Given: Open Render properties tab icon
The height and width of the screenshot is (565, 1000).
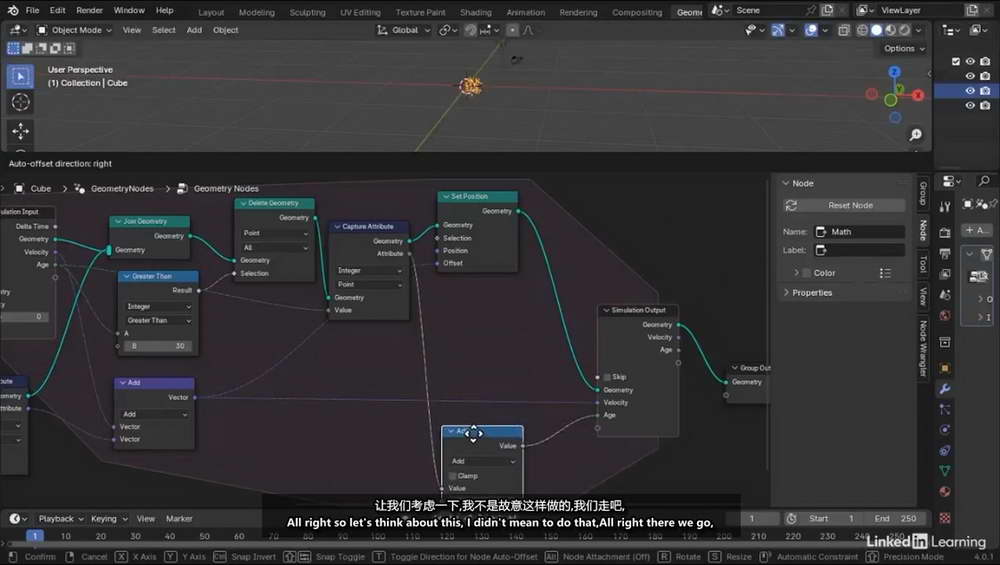Looking at the screenshot, I should (x=945, y=233).
